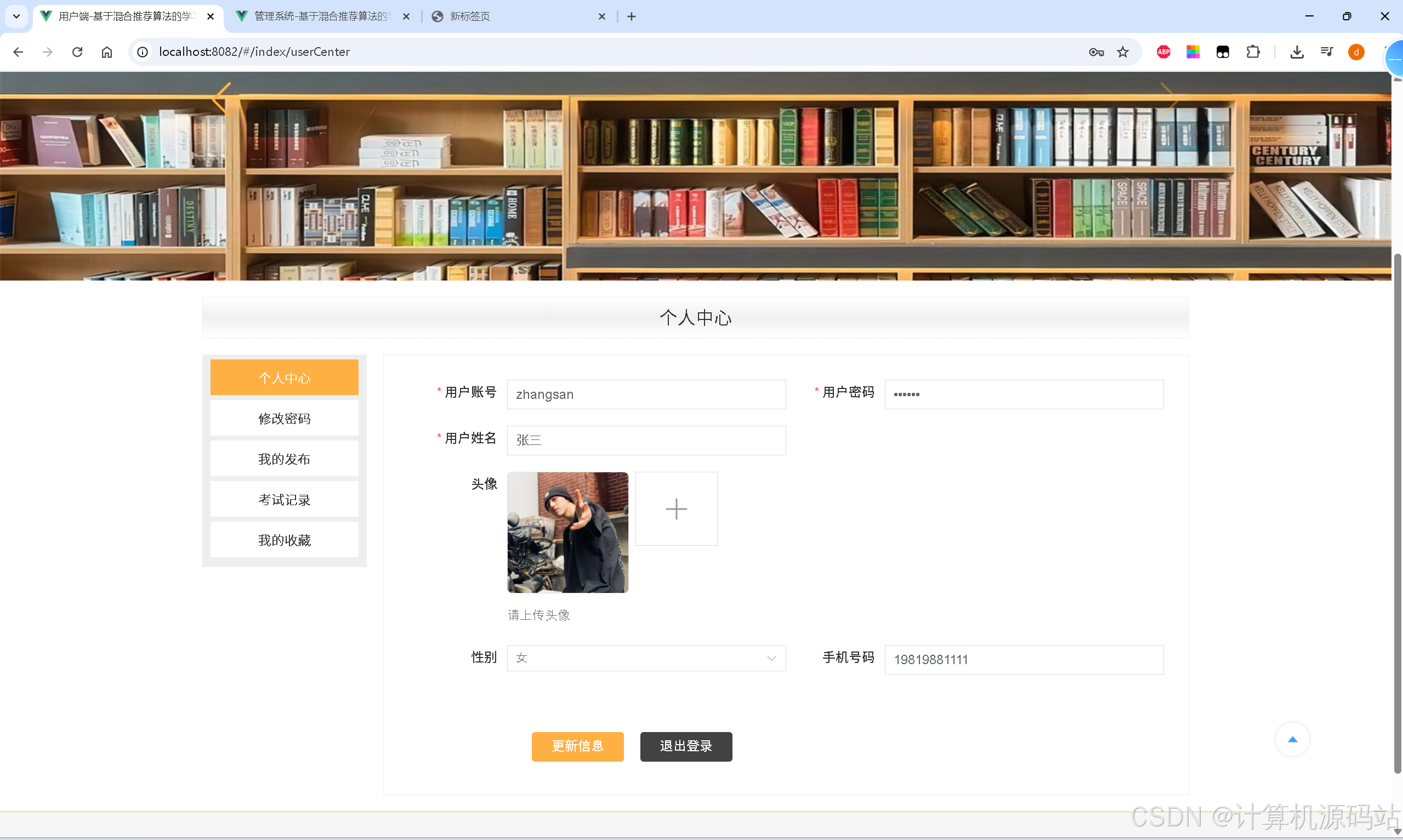View downloads from the toolbar icon
The width and height of the screenshot is (1403, 840).
pyautogui.click(x=1297, y=52)
